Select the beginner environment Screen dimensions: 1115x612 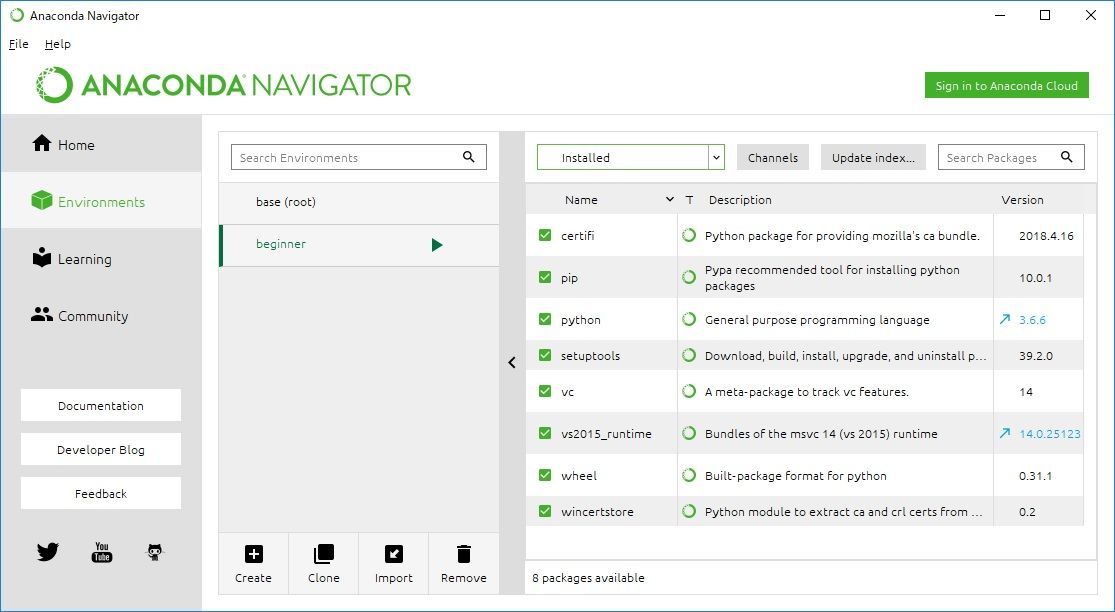359,245
